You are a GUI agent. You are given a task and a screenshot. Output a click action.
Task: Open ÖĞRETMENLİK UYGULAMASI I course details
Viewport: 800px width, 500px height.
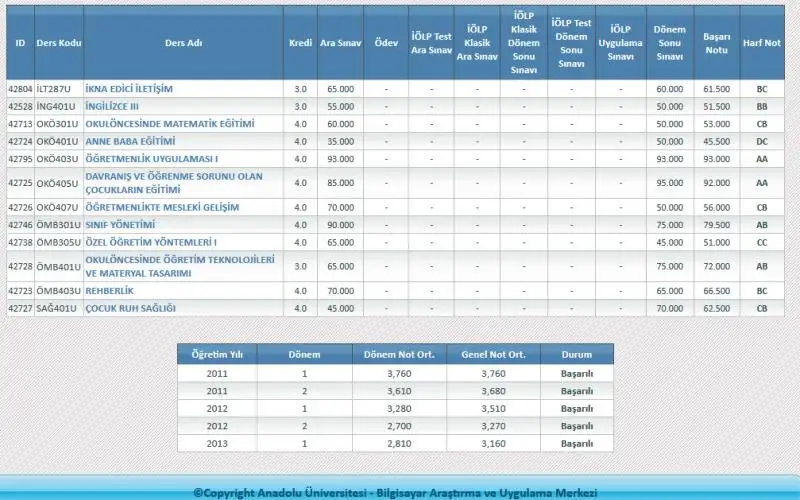tap(151, 158)
